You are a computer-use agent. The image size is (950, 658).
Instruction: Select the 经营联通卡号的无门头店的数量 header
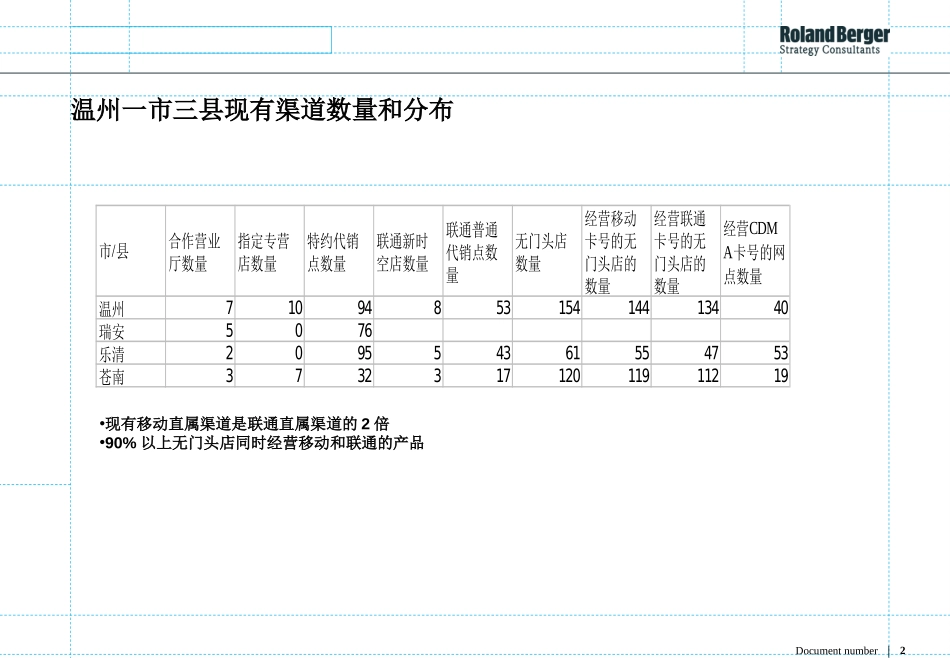coord(686,251)
